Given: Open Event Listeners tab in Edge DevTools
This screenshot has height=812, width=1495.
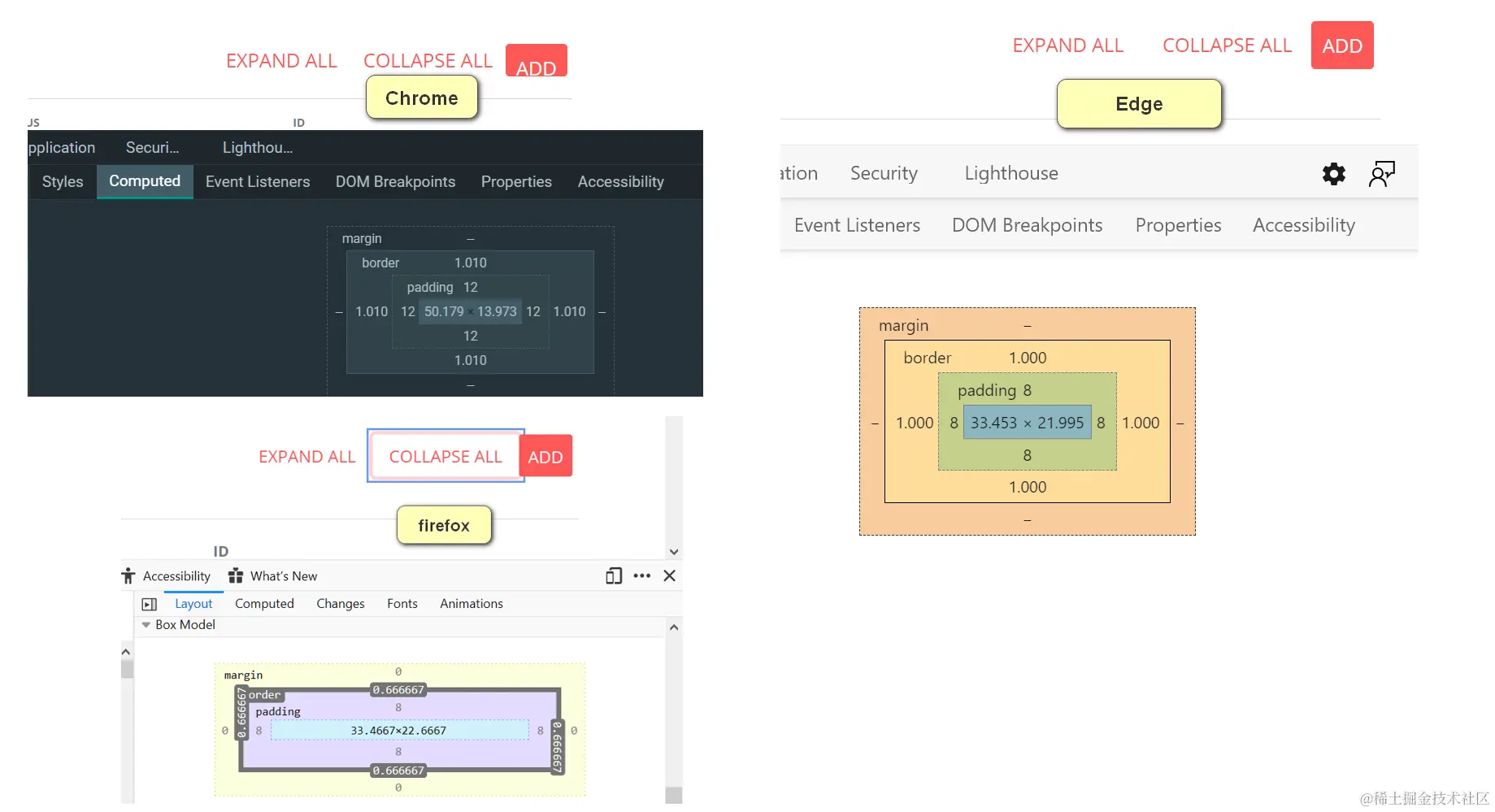Looking at the screenshot, I should click(x=857, y=225).
